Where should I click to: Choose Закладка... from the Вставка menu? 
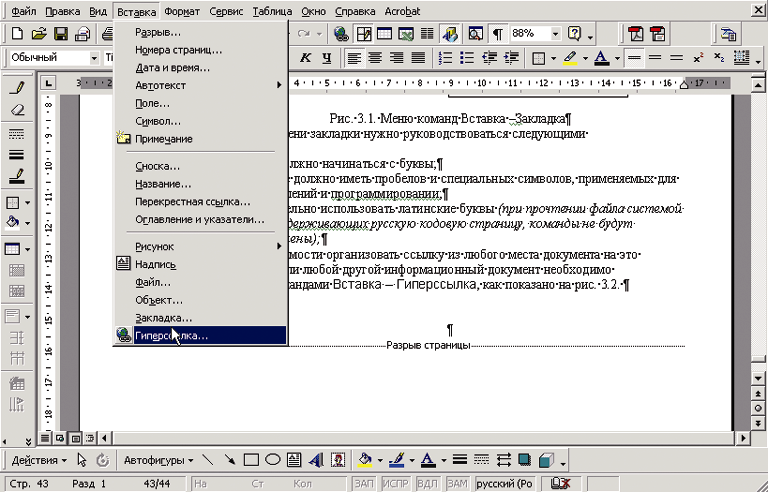coord(200,318)
